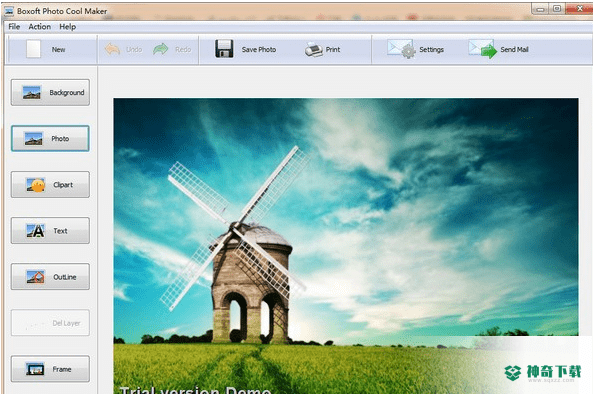593x394 pixels.
Task: Minimize the Boxoft Photo Cool Maker window
Action: point(540,9)
